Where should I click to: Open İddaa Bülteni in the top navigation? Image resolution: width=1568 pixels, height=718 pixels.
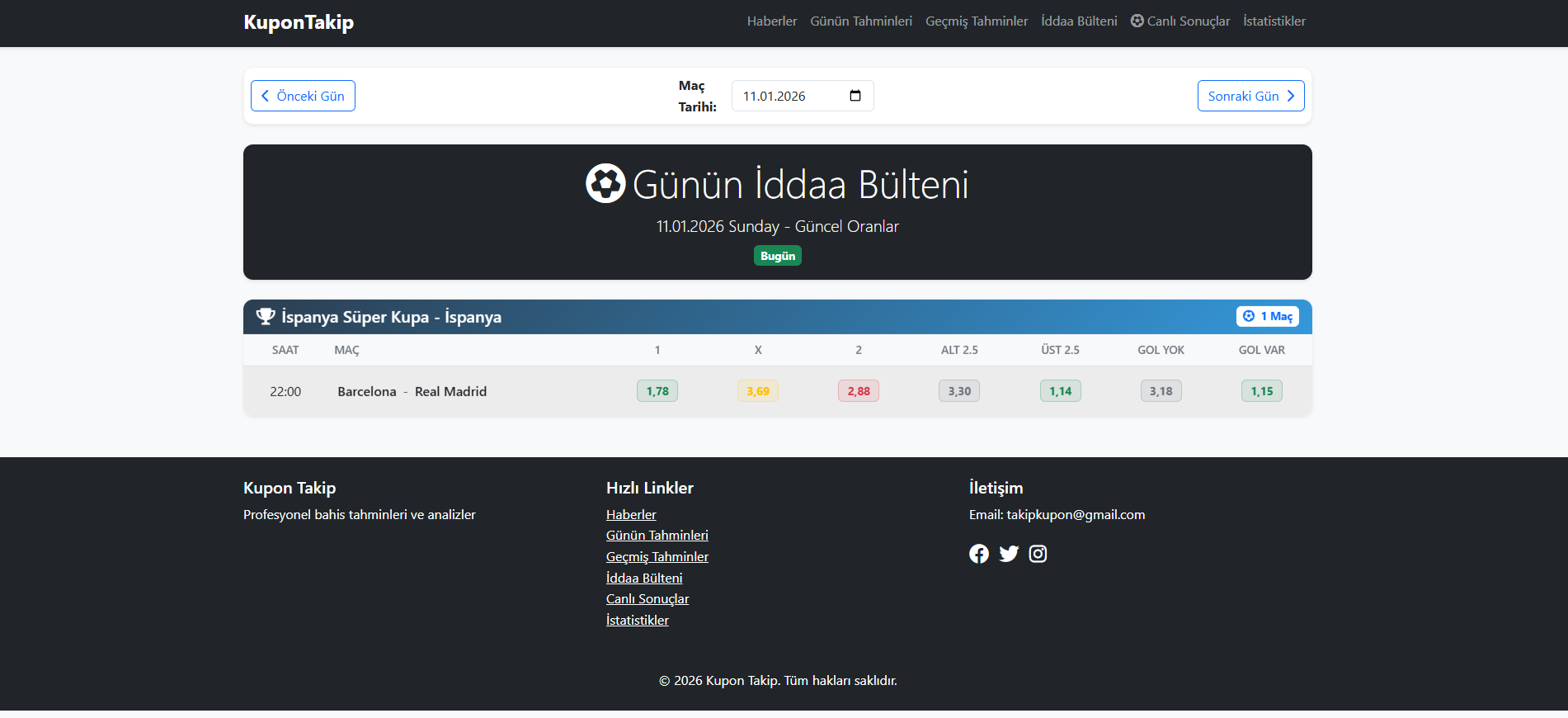pos(1079,21)
